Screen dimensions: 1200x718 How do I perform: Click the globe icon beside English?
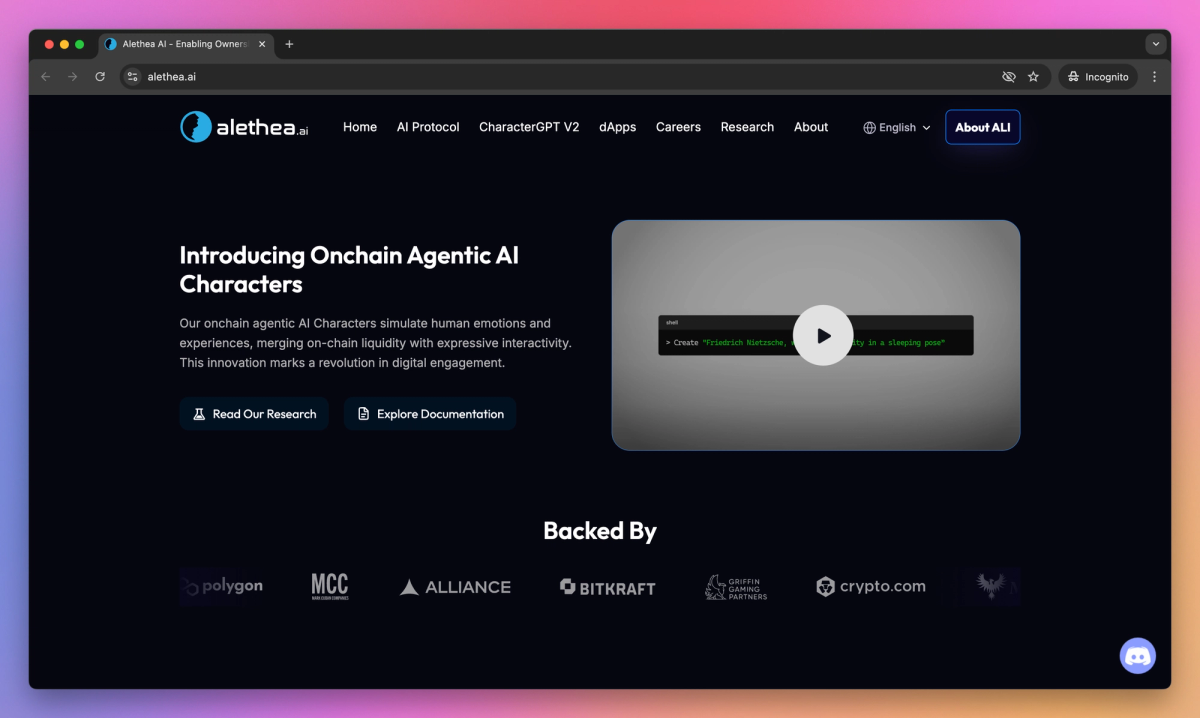pos(869,128)
